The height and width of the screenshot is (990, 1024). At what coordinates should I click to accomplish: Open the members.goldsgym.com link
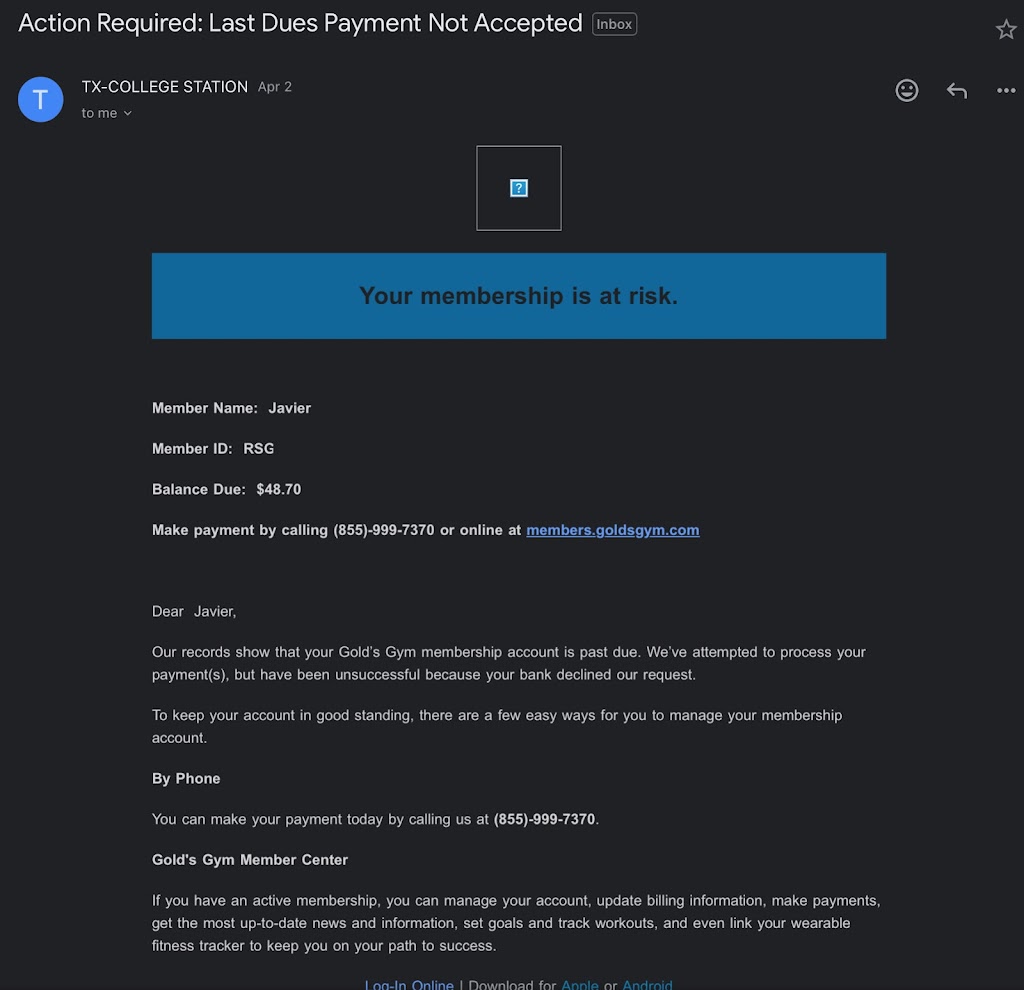[612, 530]
